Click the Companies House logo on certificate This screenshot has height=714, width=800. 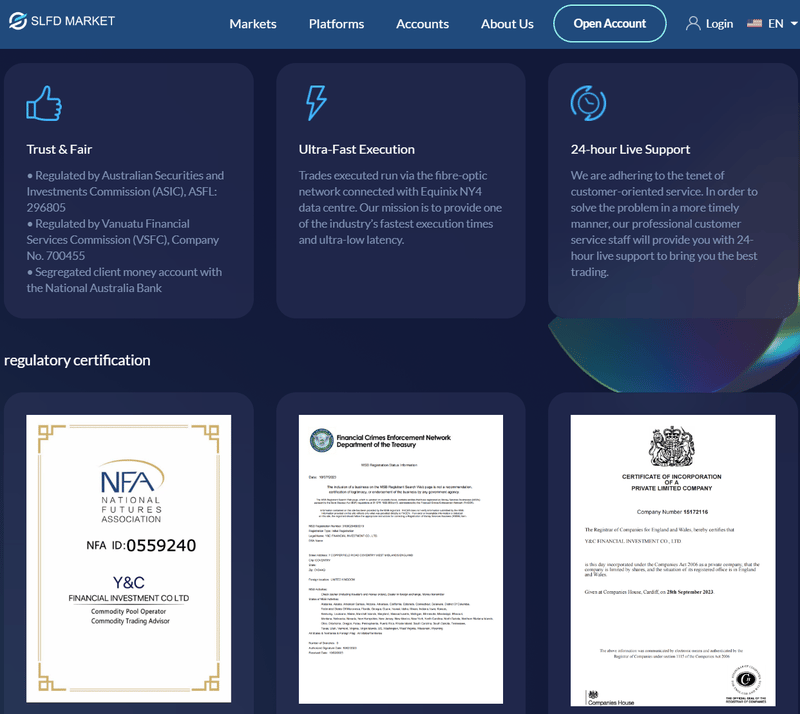click(610, 699)
